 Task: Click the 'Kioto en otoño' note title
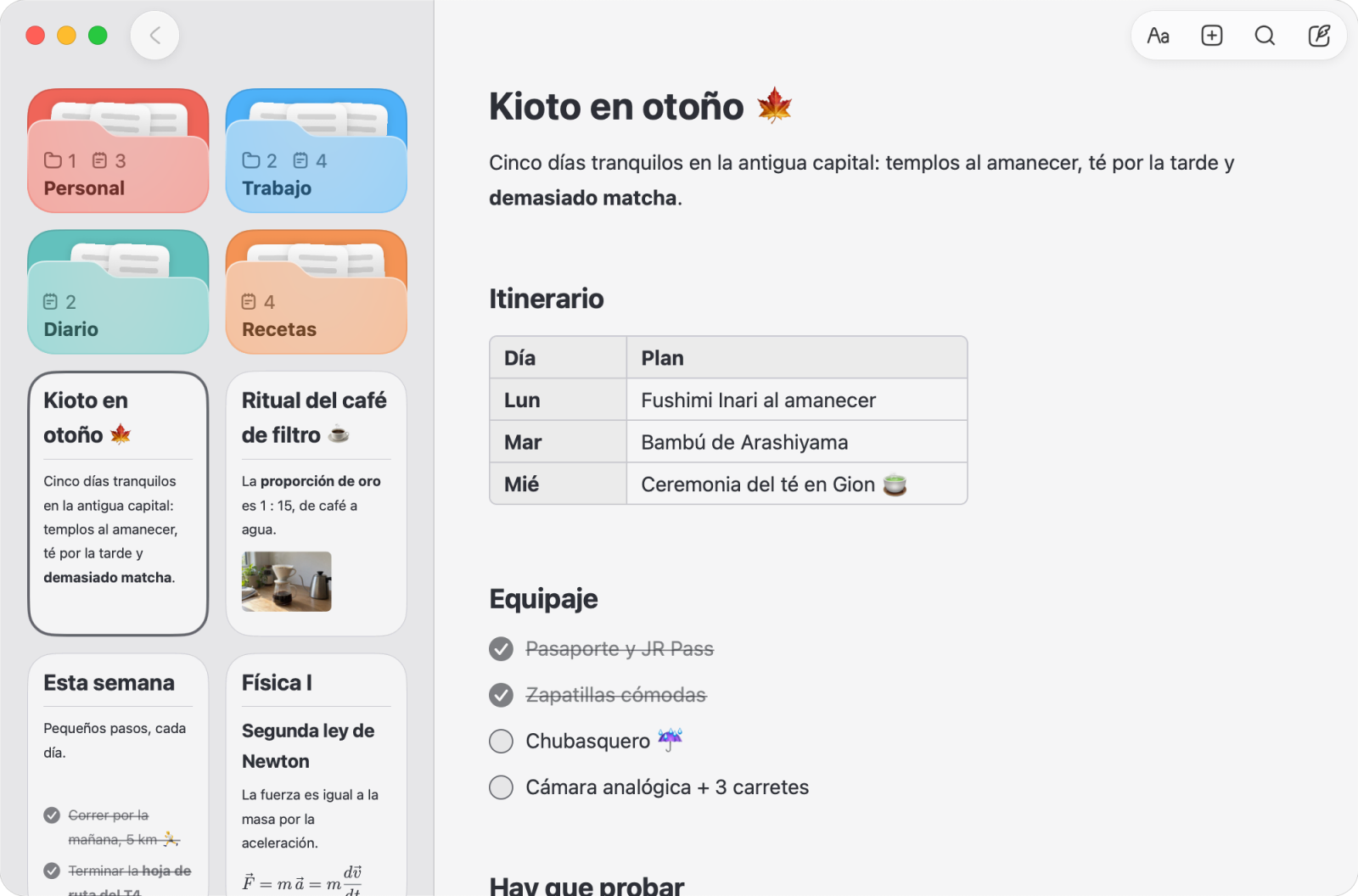click(x=641, y=107)
